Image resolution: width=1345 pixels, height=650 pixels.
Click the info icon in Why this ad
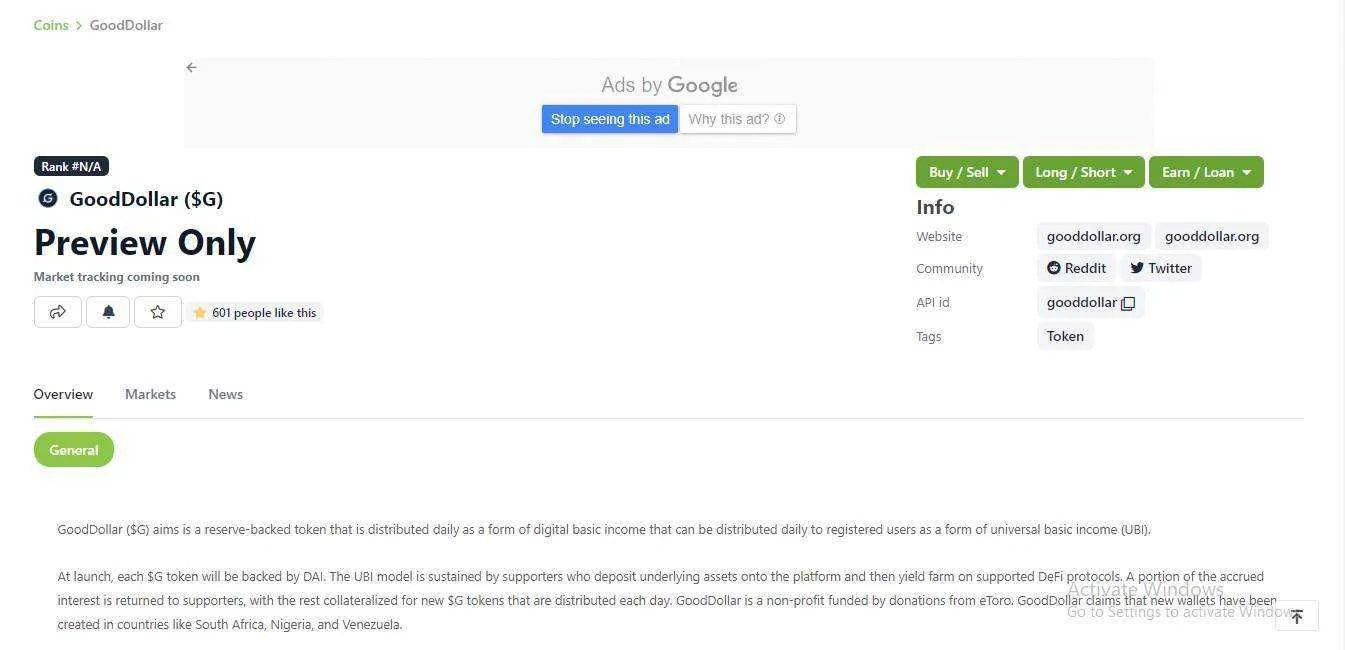click(780, 119)
